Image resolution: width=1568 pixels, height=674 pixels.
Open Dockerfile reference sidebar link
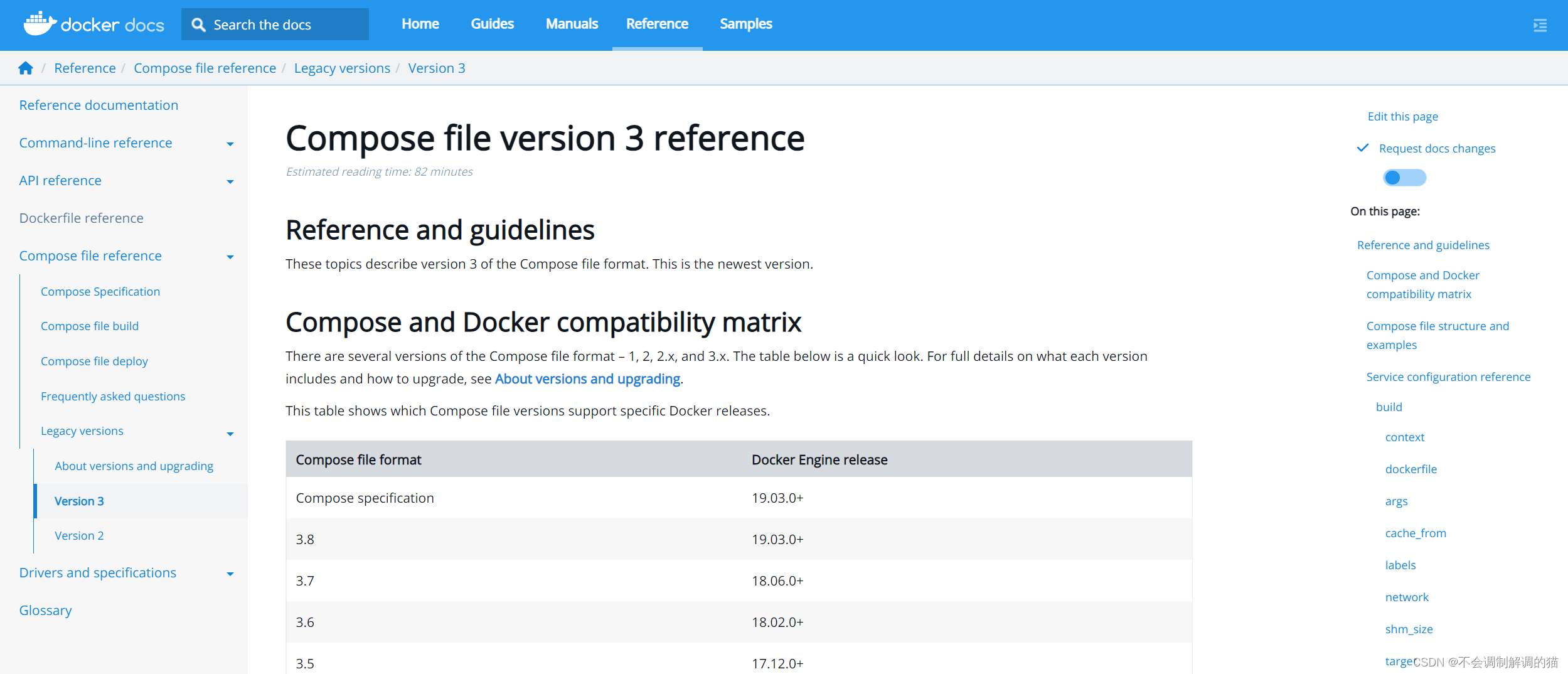coord(81,218)
